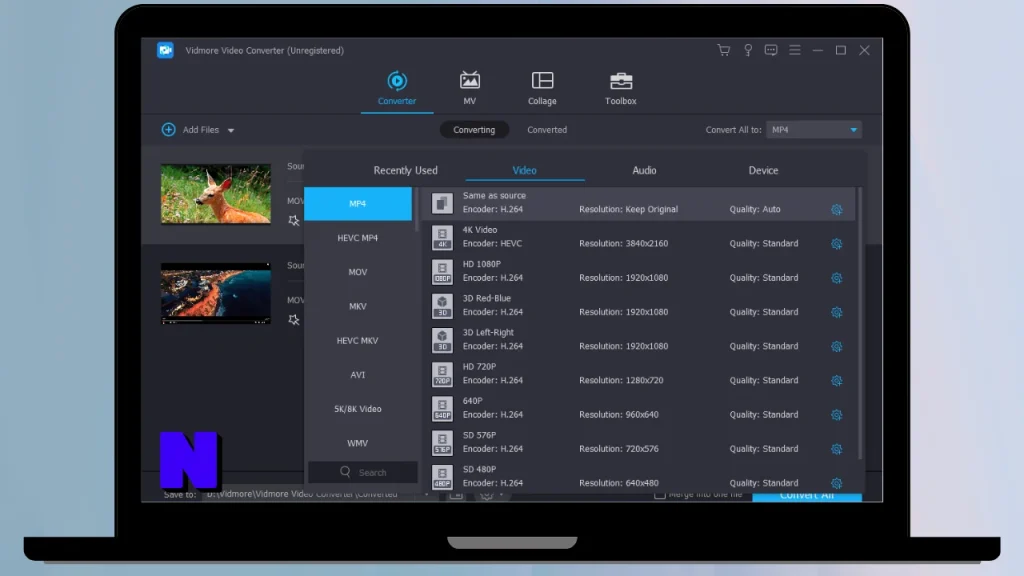Select the deer video thumbnail

(216, 194)
